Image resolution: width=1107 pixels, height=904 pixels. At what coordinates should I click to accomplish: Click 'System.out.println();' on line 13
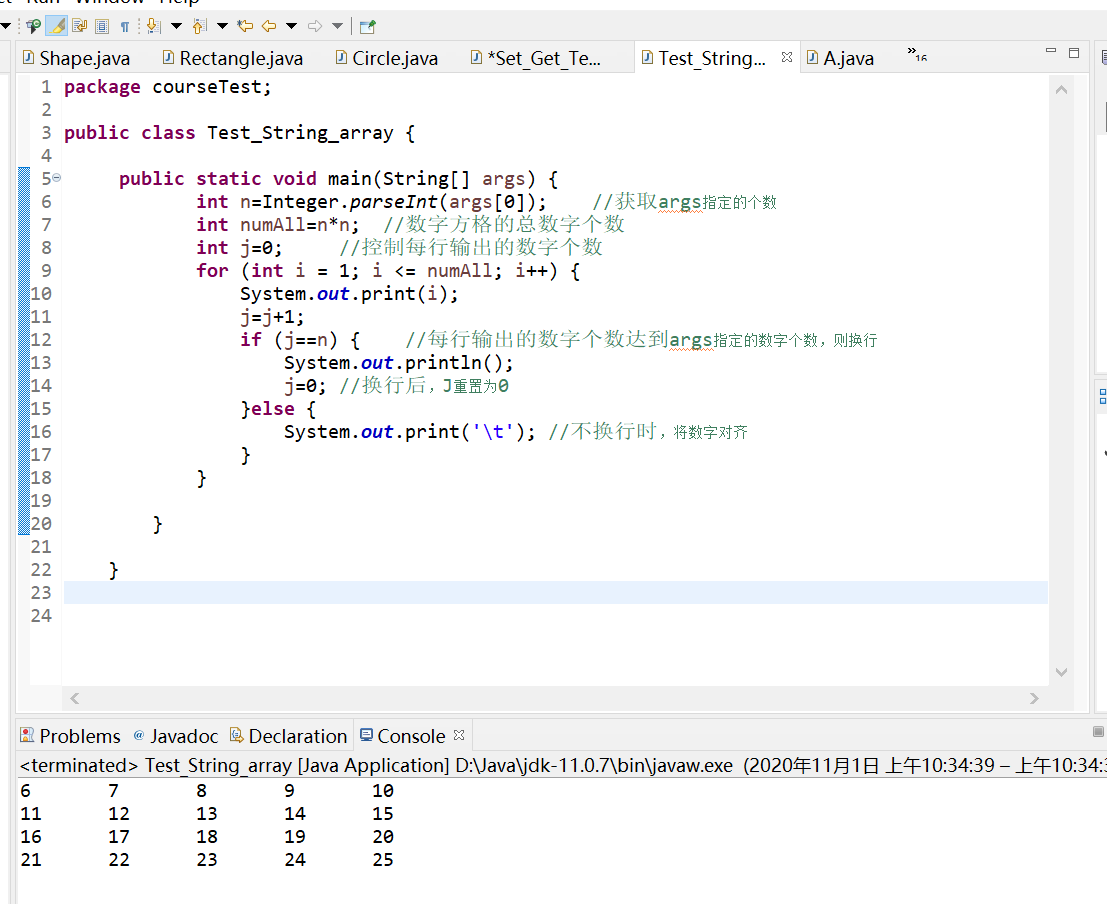coord(399,363)
